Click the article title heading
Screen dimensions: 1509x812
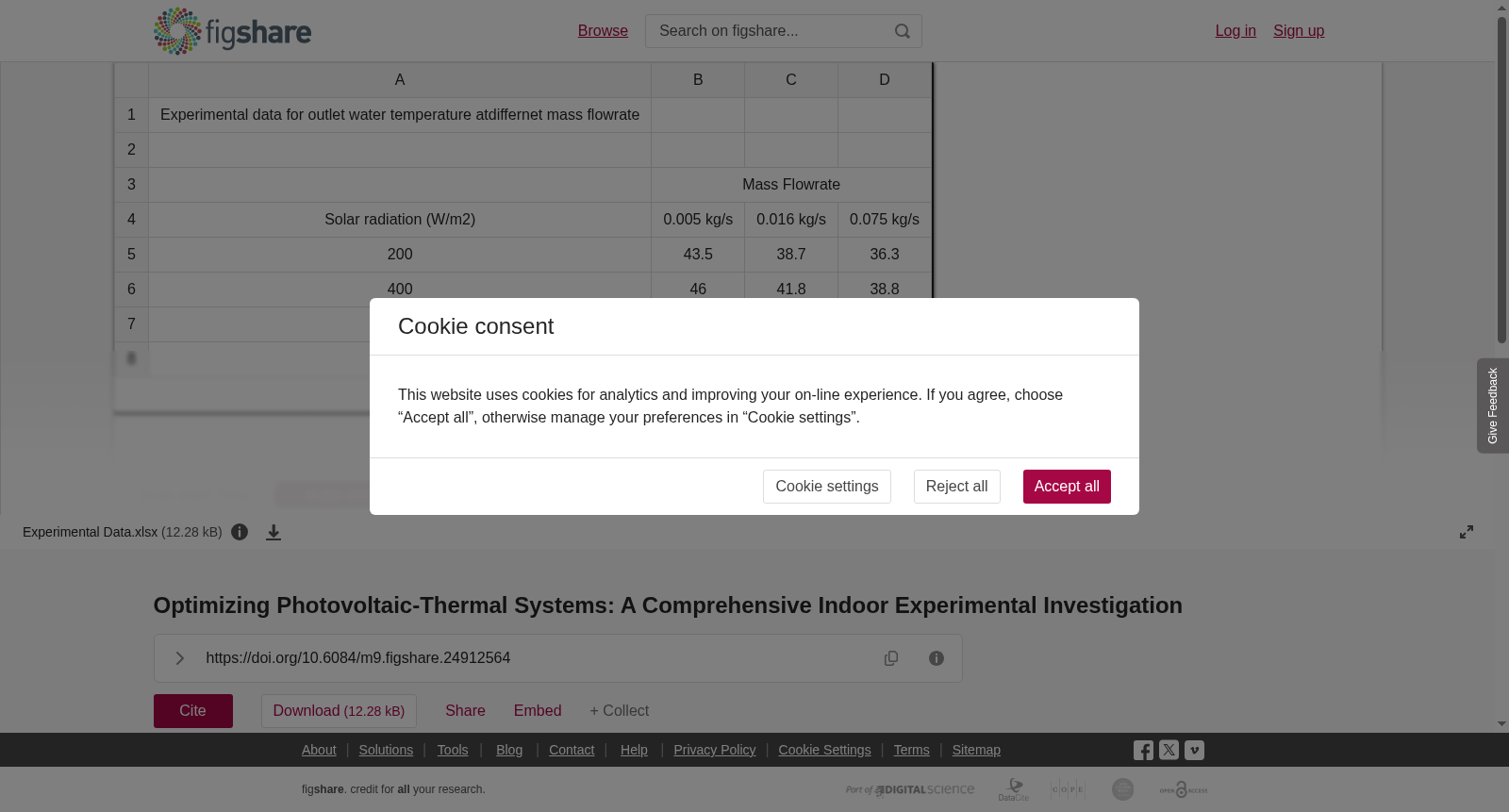click(x=668, y=605)
